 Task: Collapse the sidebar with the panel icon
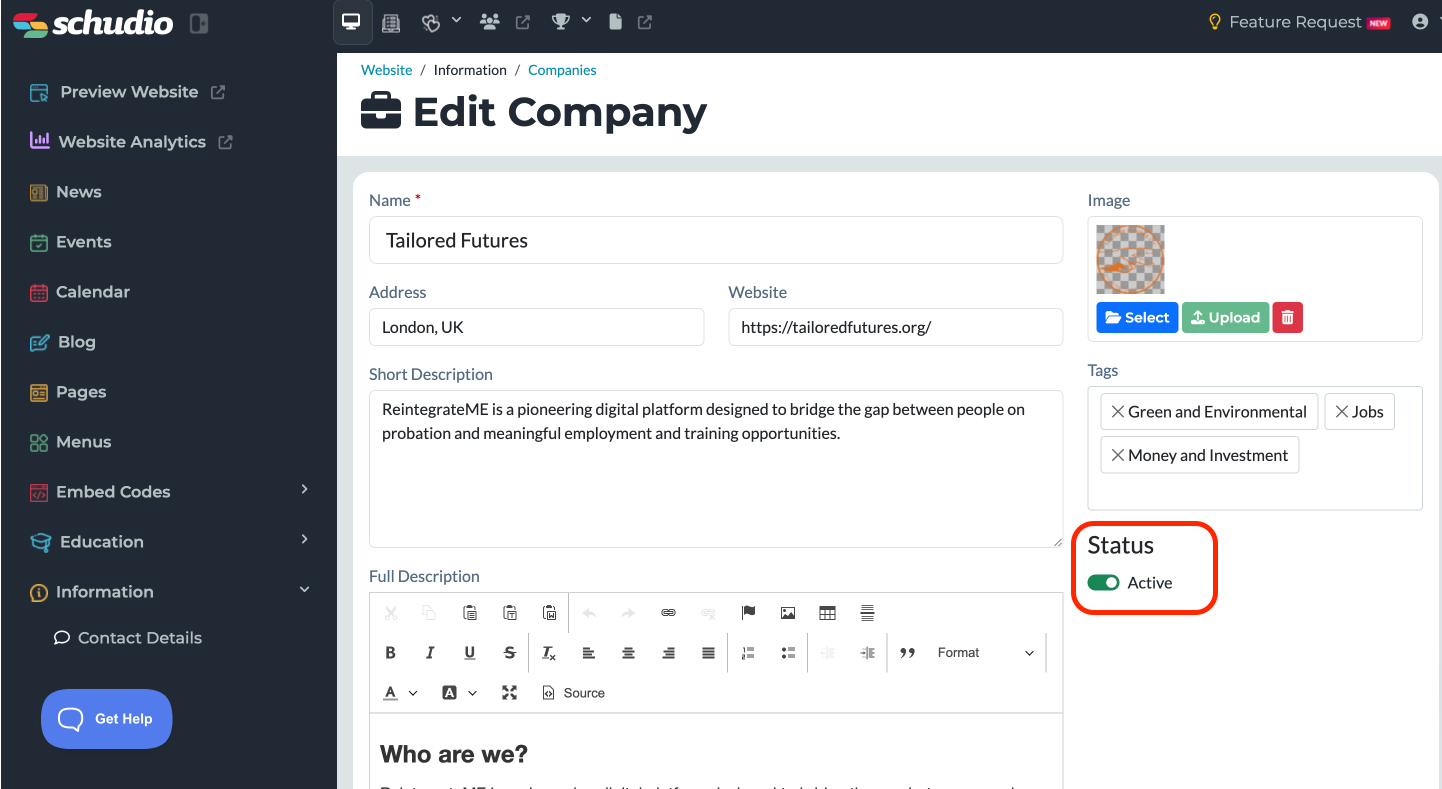199,23
